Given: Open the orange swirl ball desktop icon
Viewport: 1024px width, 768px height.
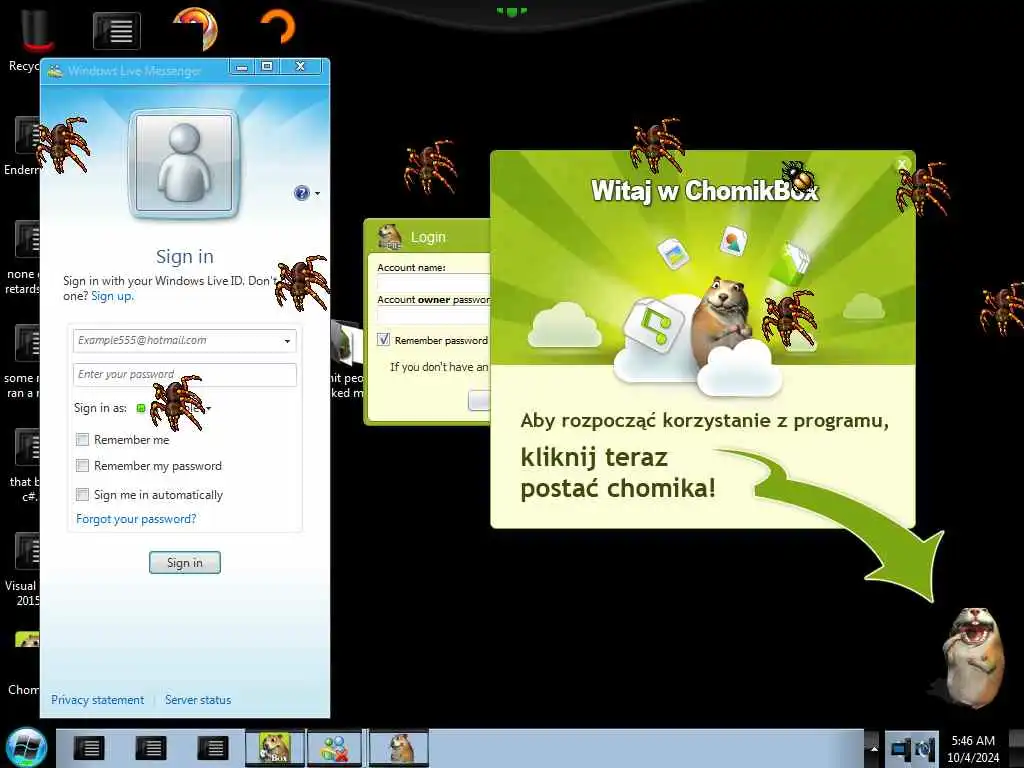Looking at the screenshot, I should click(195, 28).
